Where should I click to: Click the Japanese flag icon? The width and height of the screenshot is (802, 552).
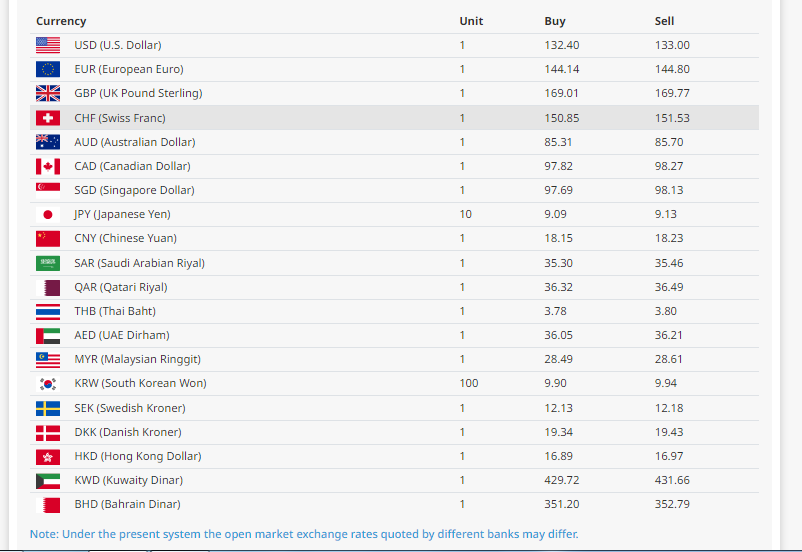48,214
